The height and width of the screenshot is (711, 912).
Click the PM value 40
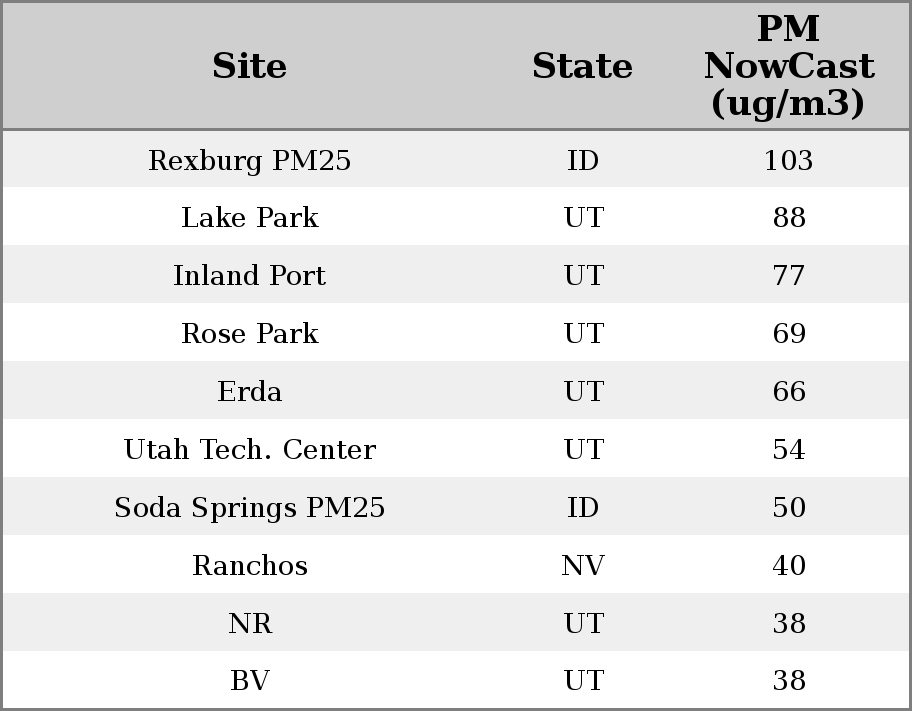[x=788, y=566]
